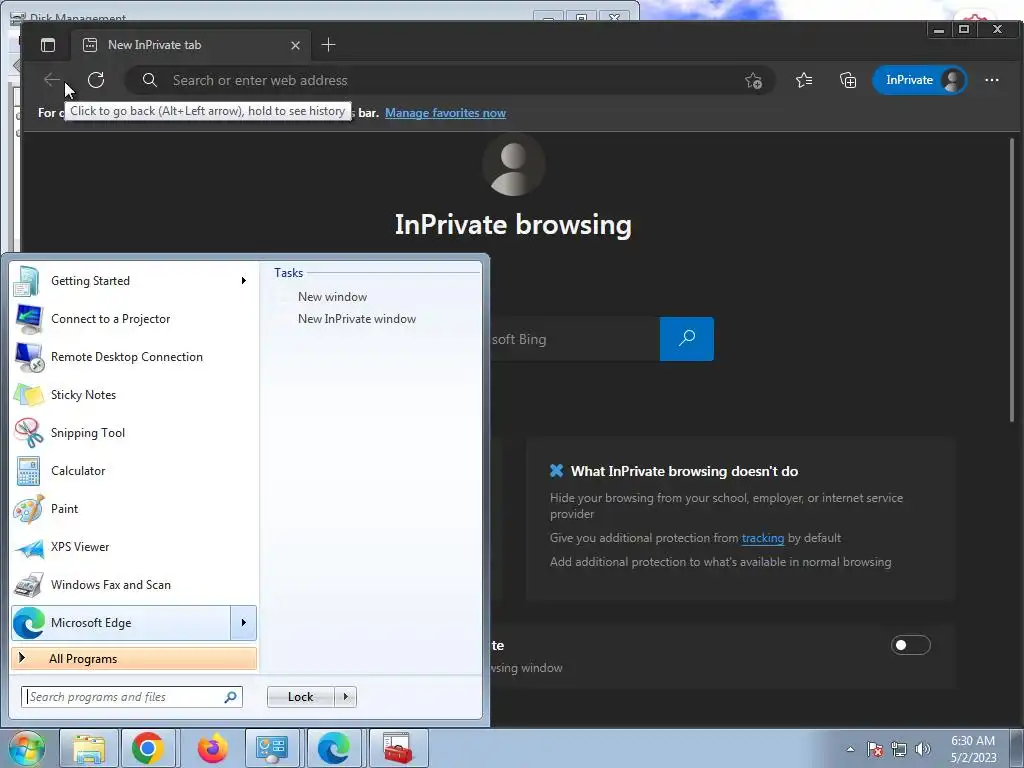Open the Collections icon in Edge toolbar
The image size is (1024, 768).
(848, 80)
